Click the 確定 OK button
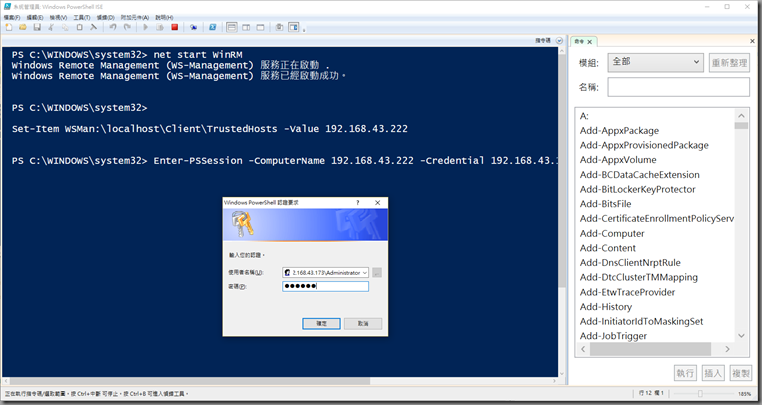The width and height of the screenshot is (762, 405). pos(321,323)
